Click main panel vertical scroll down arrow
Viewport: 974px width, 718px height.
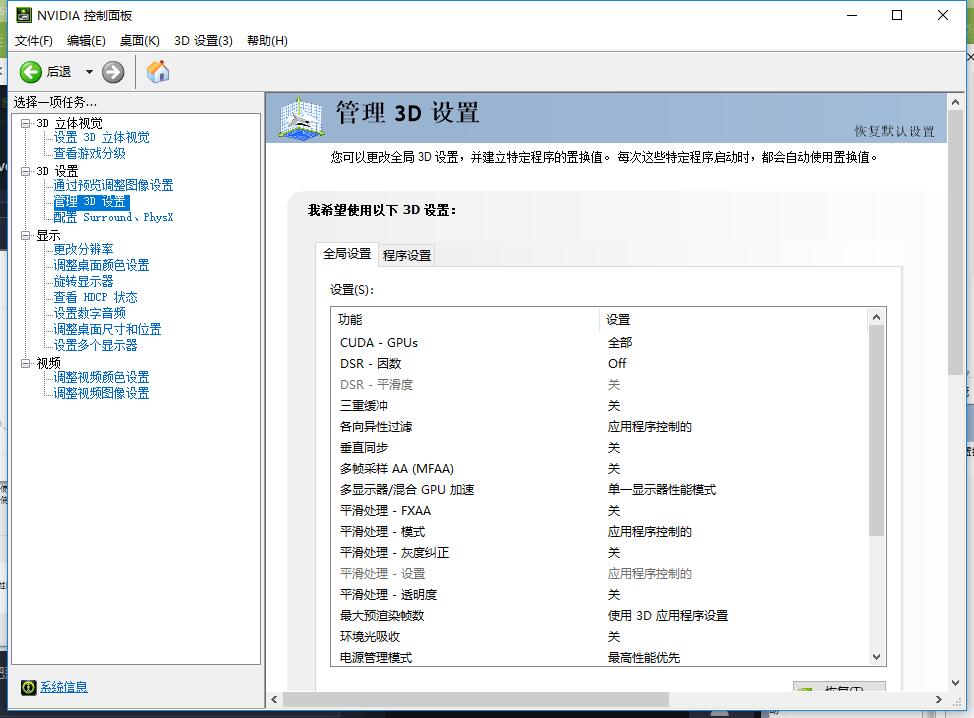point(955,683)
